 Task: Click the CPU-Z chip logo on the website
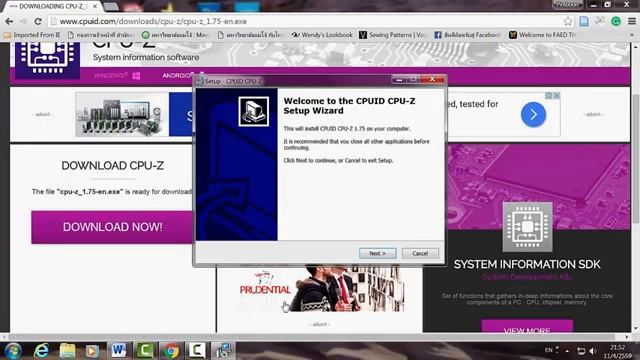pyautogui.click(x=48, y=60)
